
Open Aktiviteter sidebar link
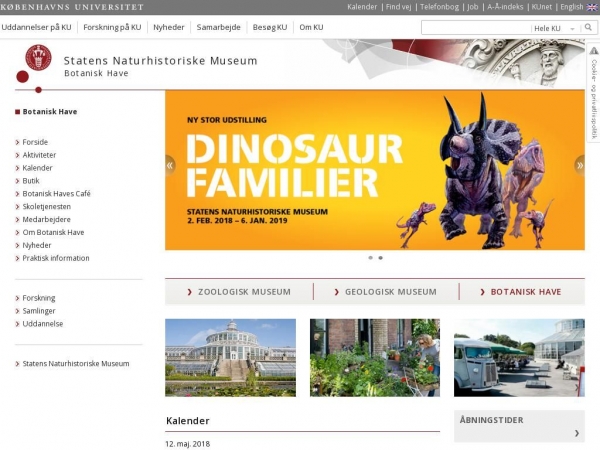(39, 155)
